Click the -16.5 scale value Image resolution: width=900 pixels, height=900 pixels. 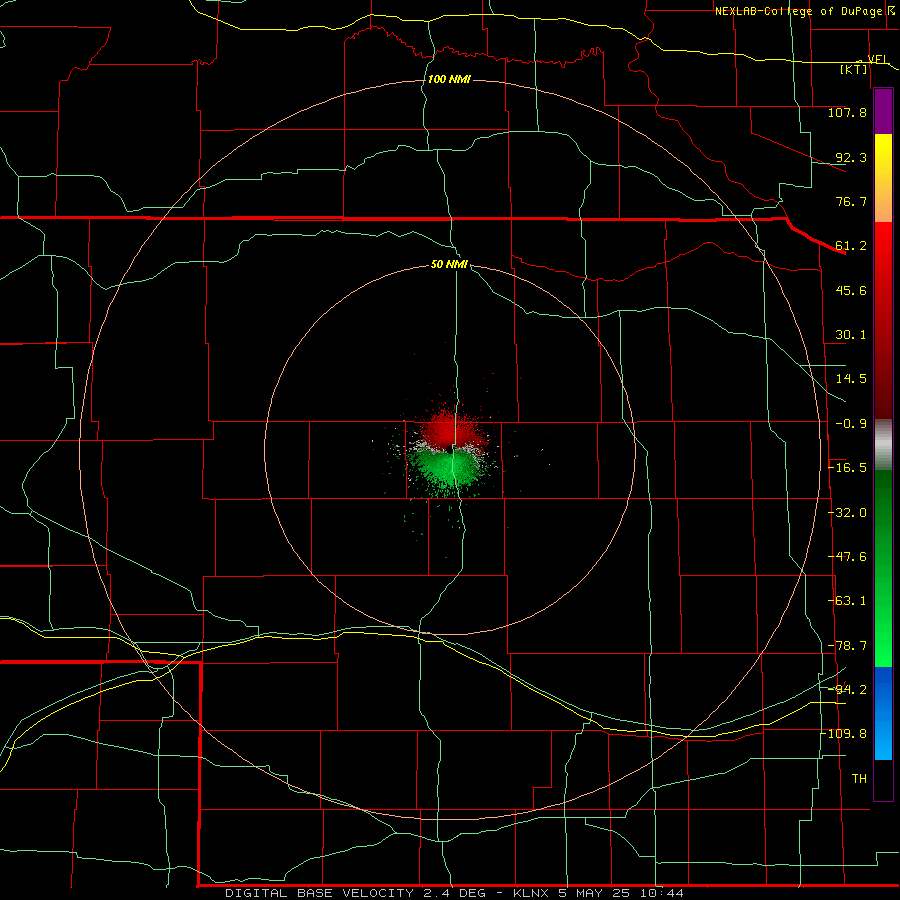click(847, 468)
